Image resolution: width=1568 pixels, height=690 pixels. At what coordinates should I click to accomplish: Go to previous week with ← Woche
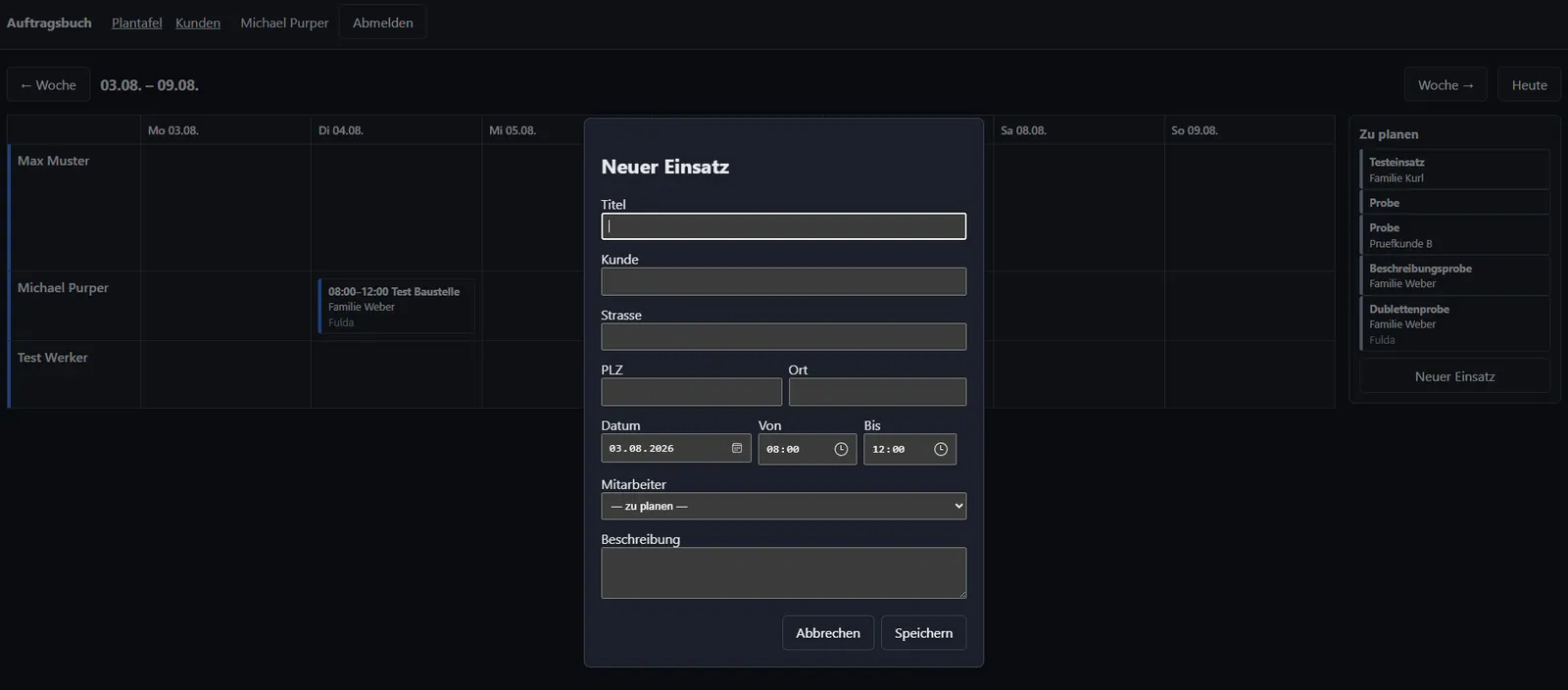[48, 85]
